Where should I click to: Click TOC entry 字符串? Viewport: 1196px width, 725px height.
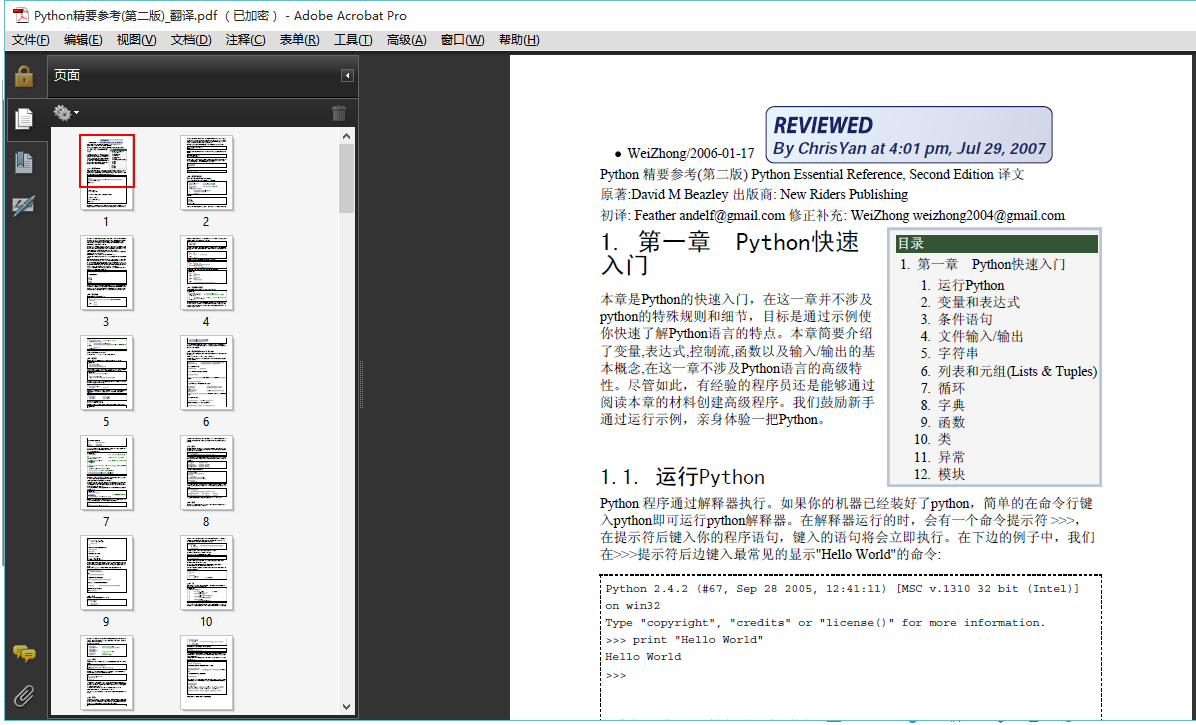point(958,354)
